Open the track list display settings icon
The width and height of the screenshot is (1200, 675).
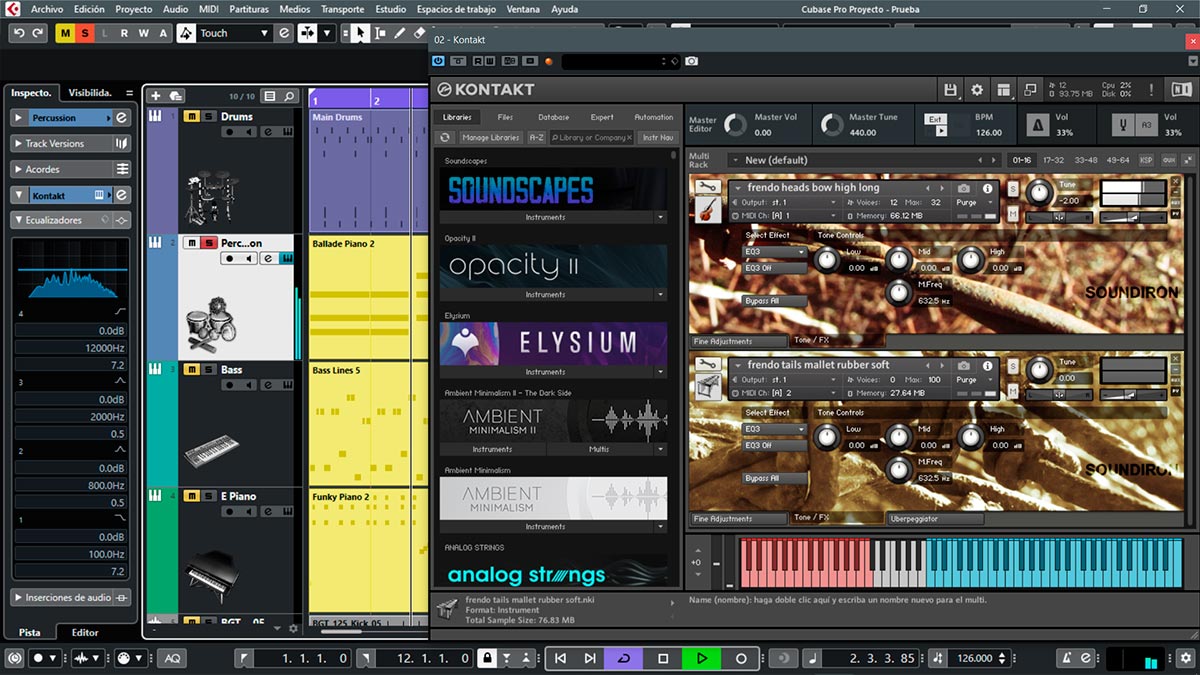click(x=269, y=96)
